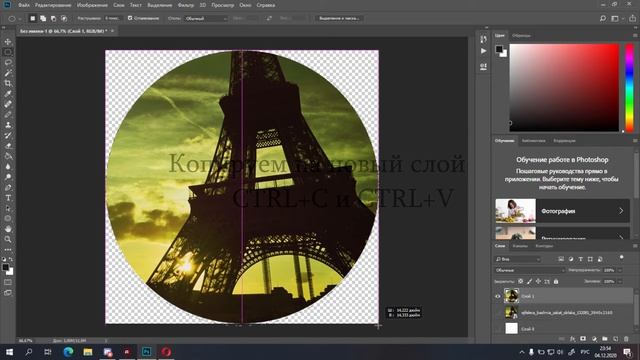Click the new group folder icon
The height and width of the screenshot is (360, 640).
[x=604, y=339]
